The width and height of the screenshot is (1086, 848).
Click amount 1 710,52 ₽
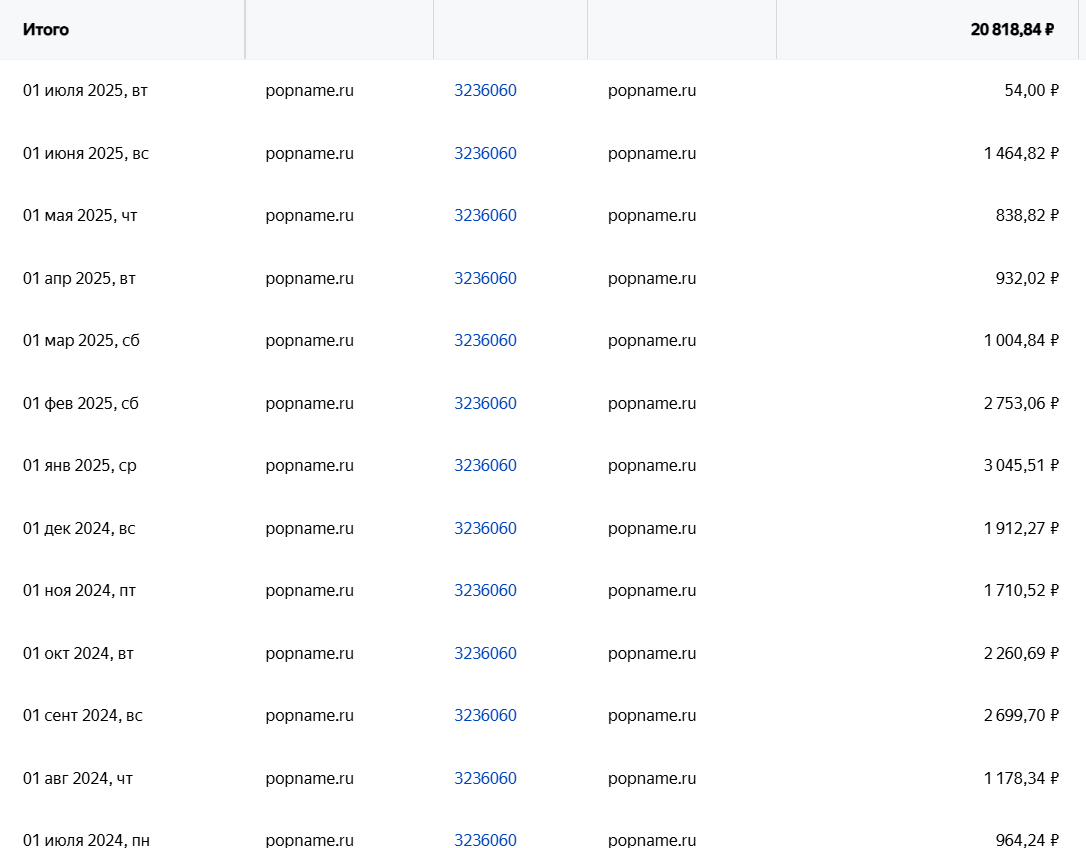pyautogui.click(x=1022, y=591)
